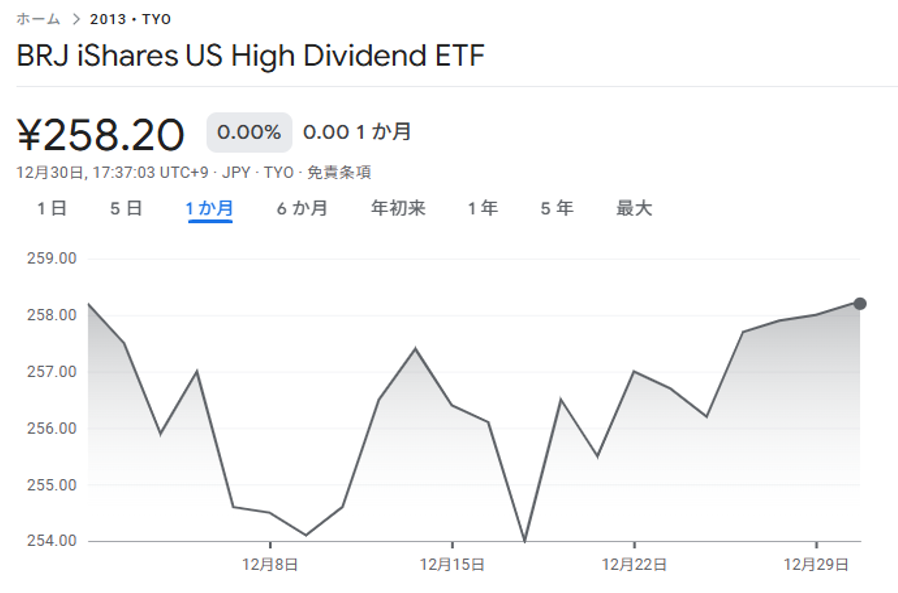Switch to 年初来 year-to-date view
This screenshot has height=593, width=898.
click(x=398, y=208)
